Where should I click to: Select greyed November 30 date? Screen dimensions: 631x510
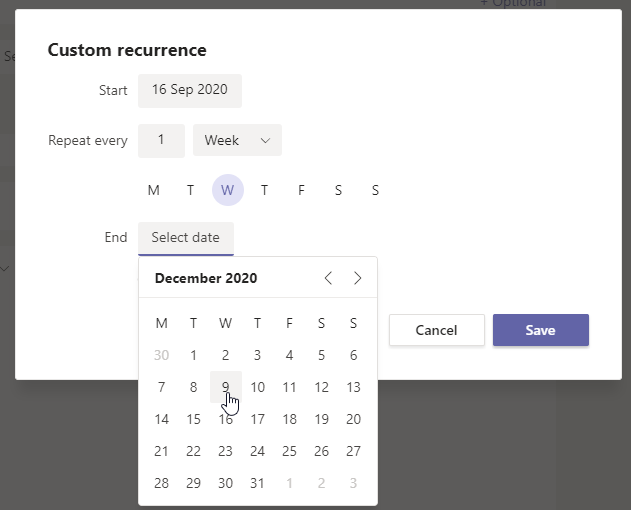(162, 355)
